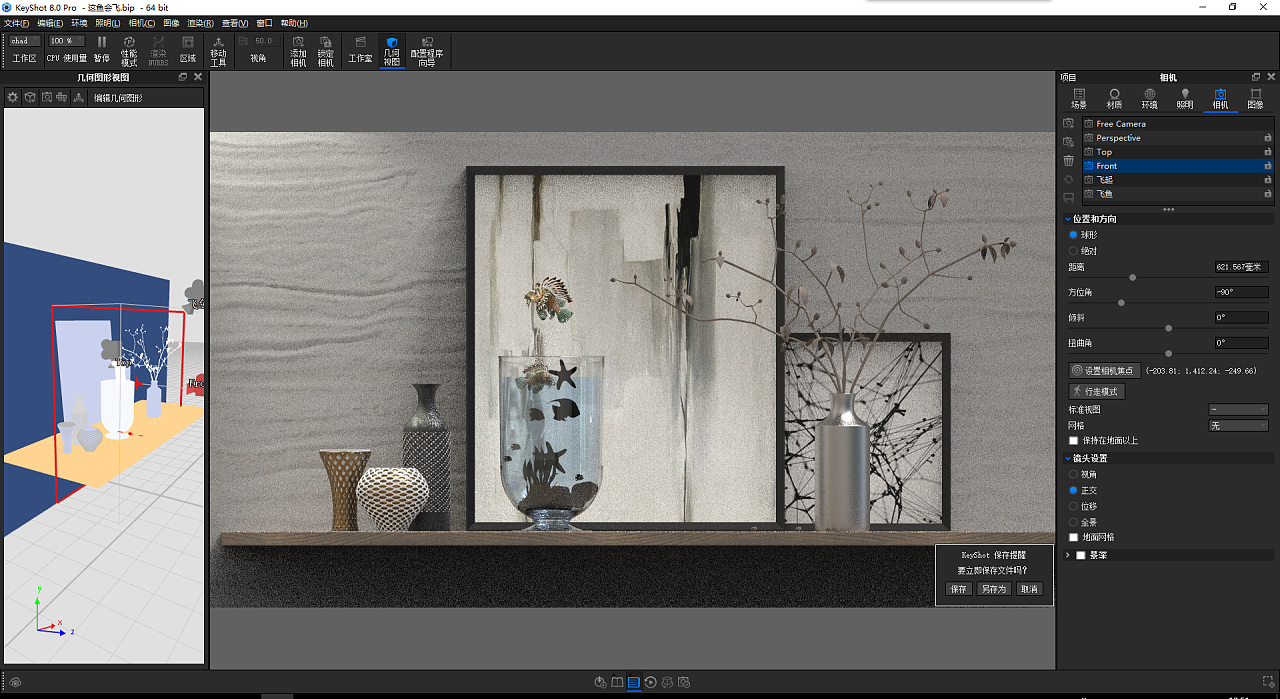1280x699 pixels.
Task: Click the Pause (暂停) render icon
Action: coord(102,48)
